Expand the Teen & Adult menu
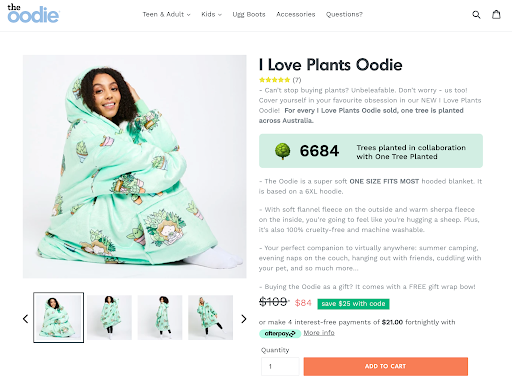 coord(166,14)
